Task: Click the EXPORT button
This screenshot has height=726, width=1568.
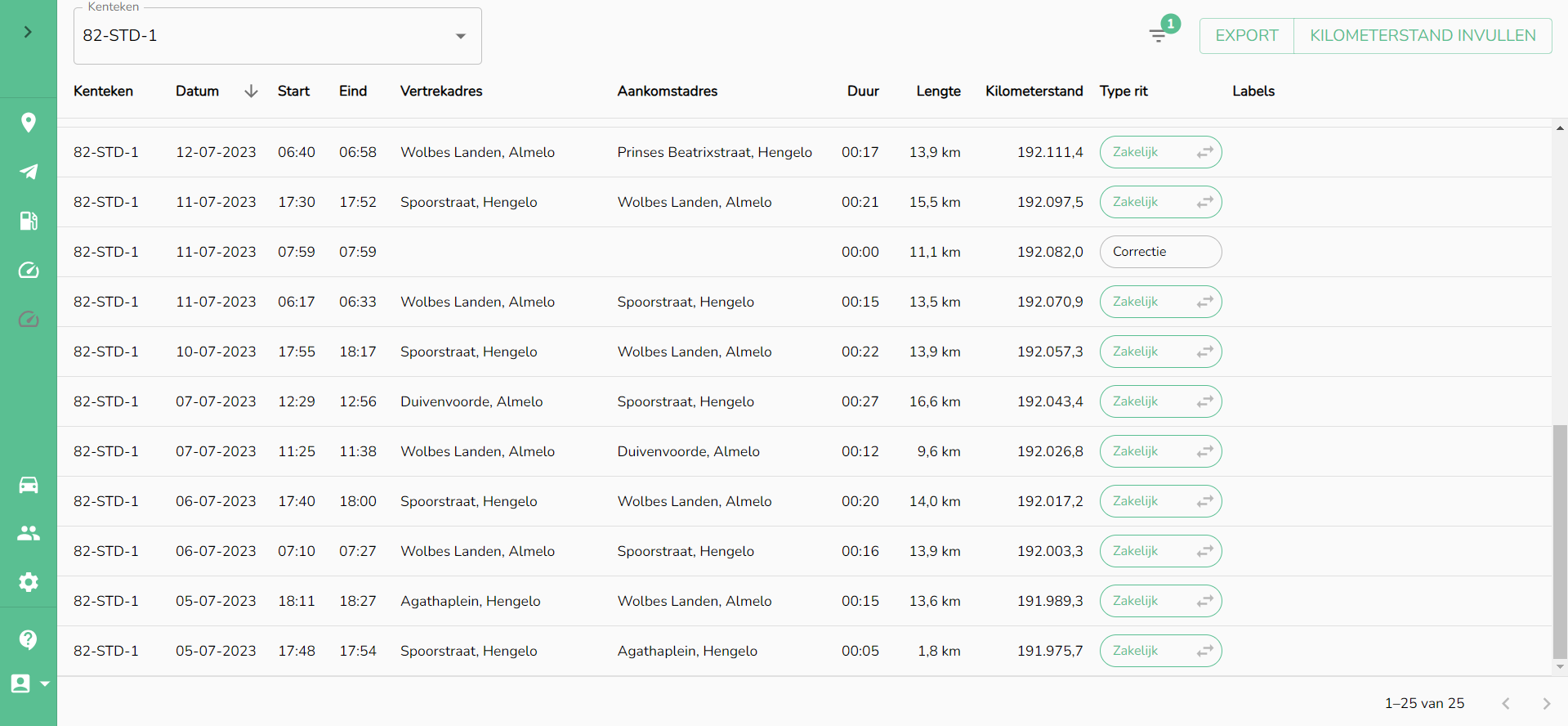Action: click(1246, 36)
